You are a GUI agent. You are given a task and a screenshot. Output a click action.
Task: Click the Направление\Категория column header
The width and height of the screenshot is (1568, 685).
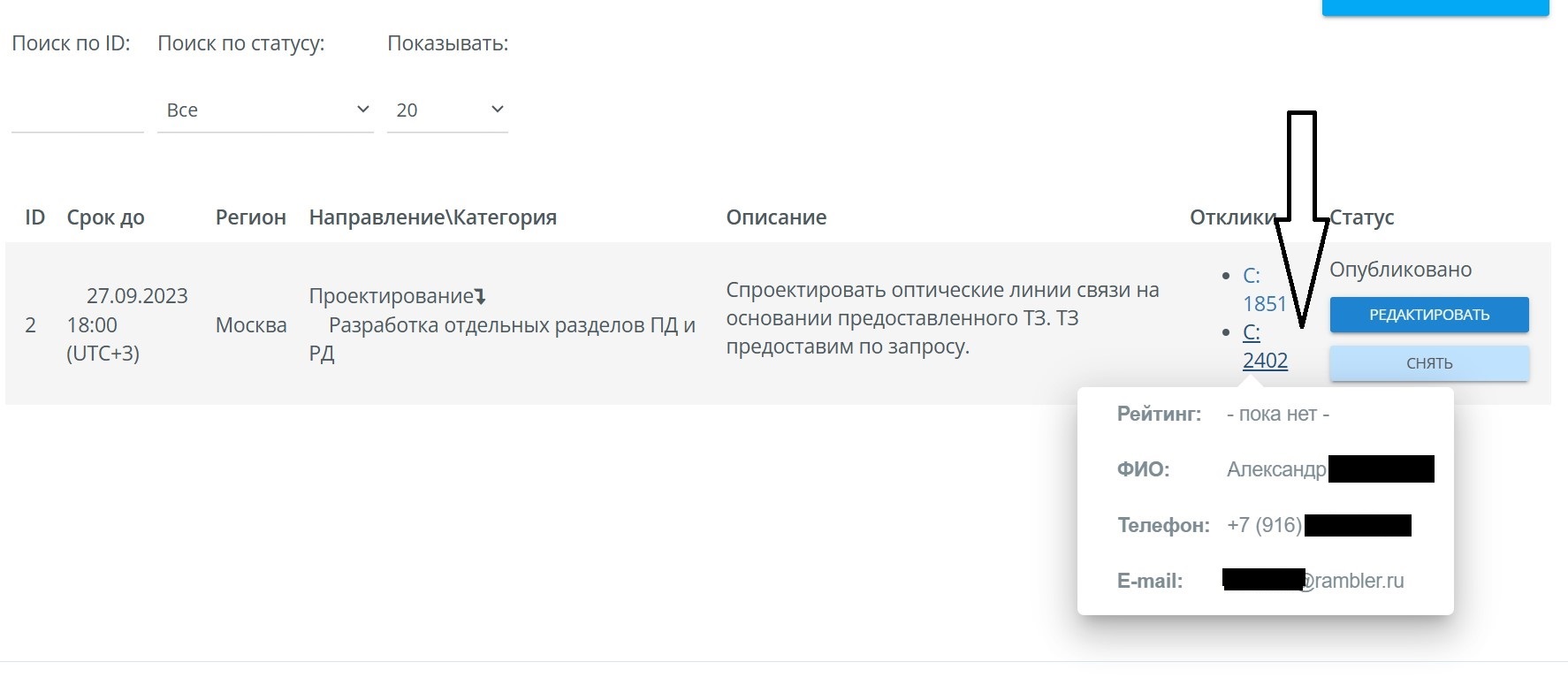click(432, 217)
